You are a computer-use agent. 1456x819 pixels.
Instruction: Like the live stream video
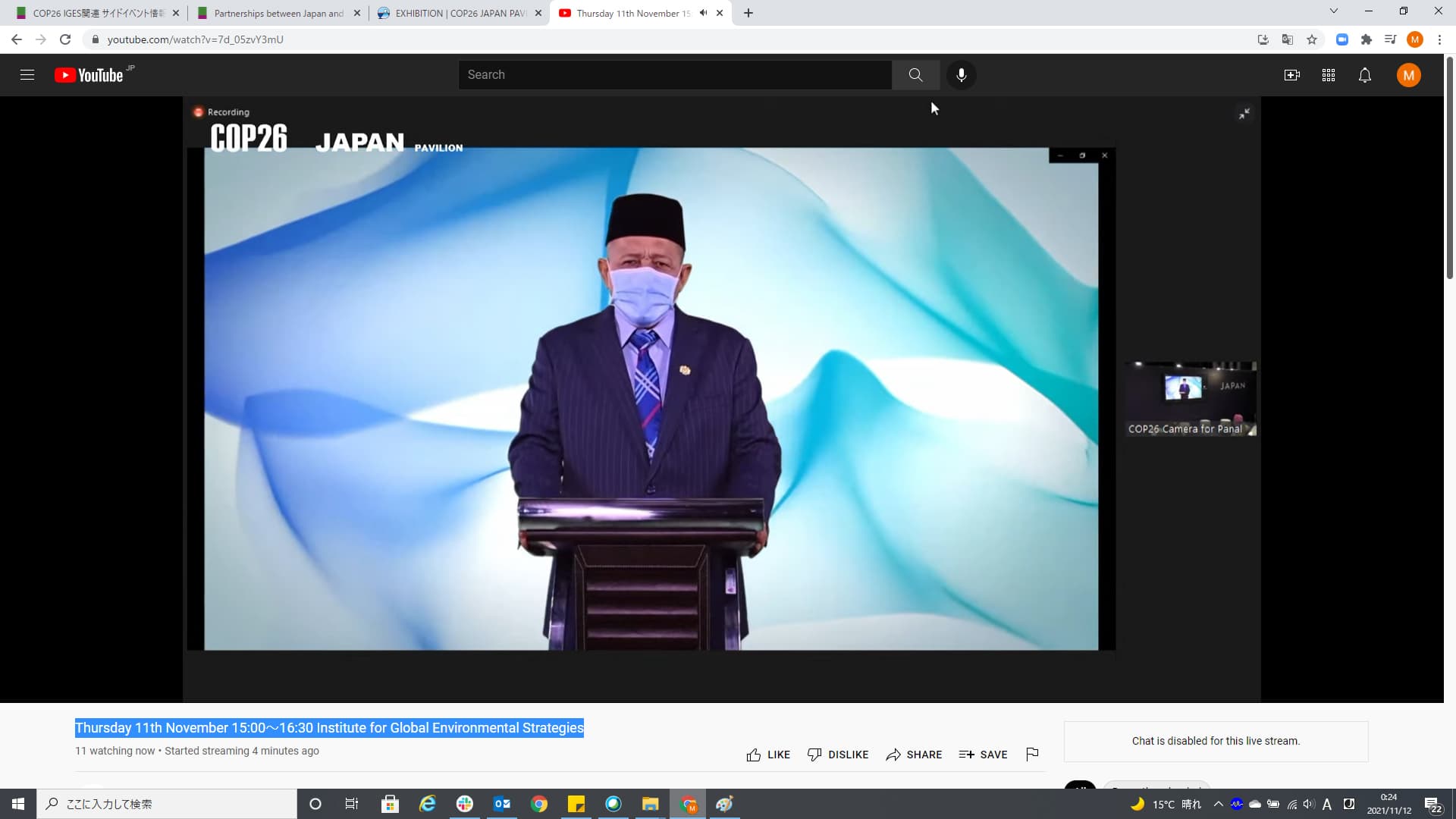[768, 755]
